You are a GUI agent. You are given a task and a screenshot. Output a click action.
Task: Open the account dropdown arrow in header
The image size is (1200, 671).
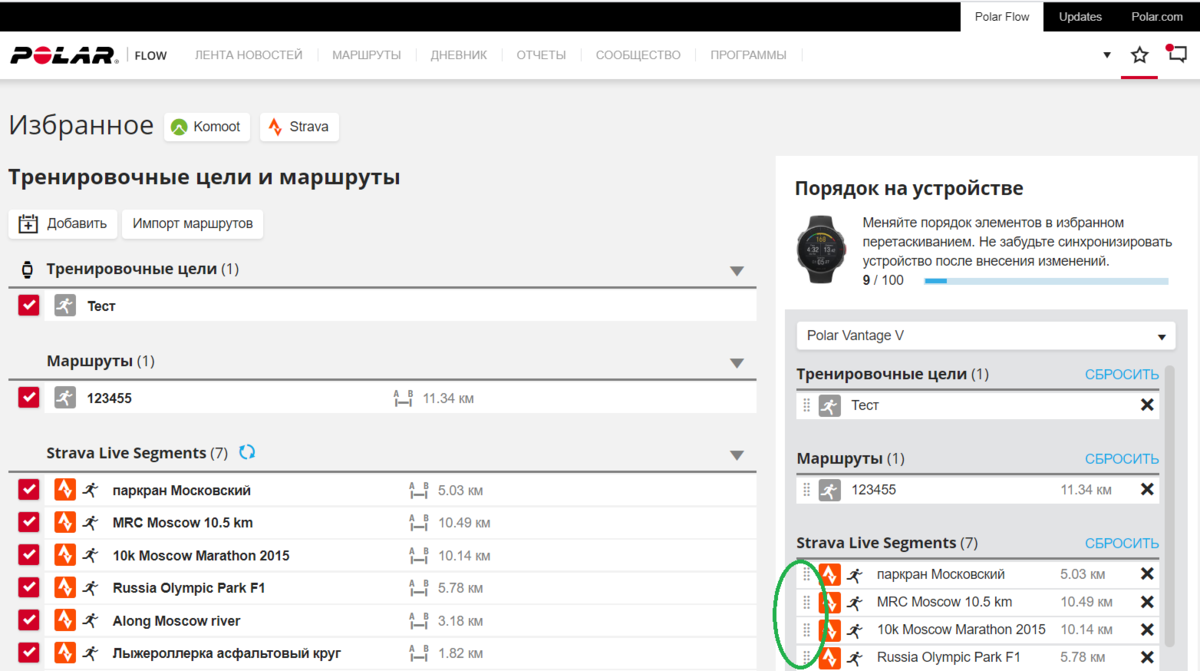pos(1107,55)
